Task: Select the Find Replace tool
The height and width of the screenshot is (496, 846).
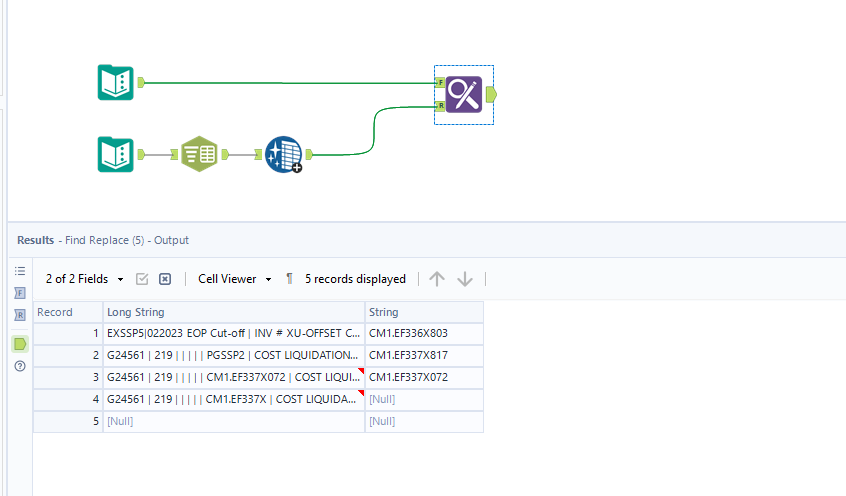Action: (x=464, y=94)
